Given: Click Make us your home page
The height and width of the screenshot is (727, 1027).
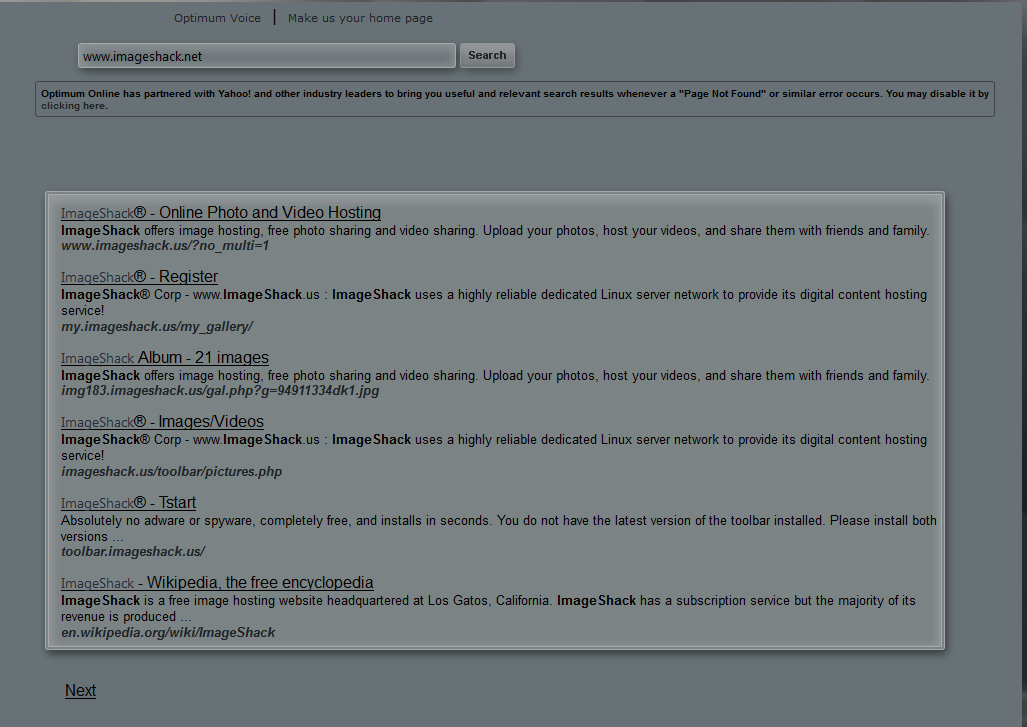Looking at the screenshot, I should 360,18.
